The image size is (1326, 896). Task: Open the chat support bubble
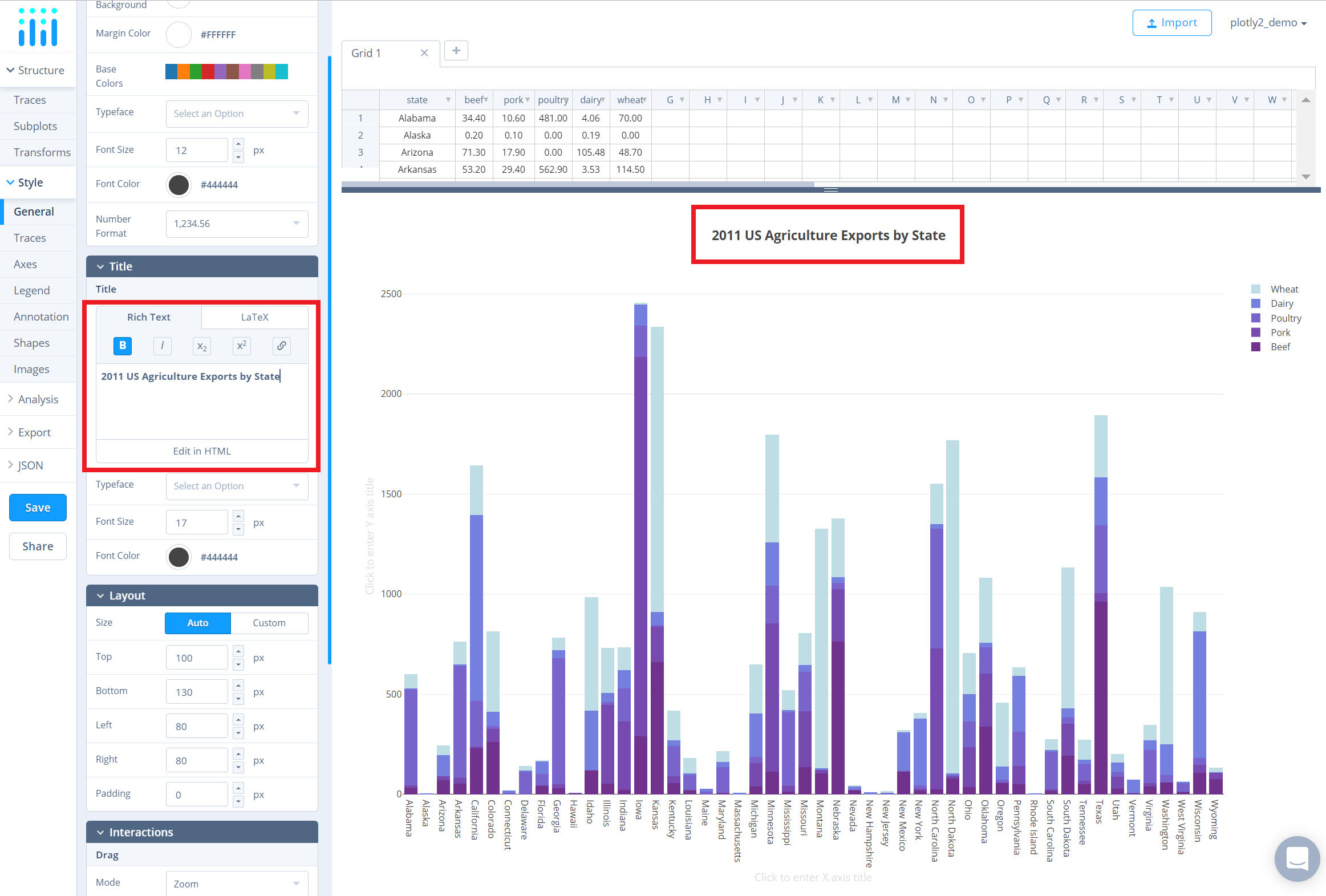(x=1297, y=858)
